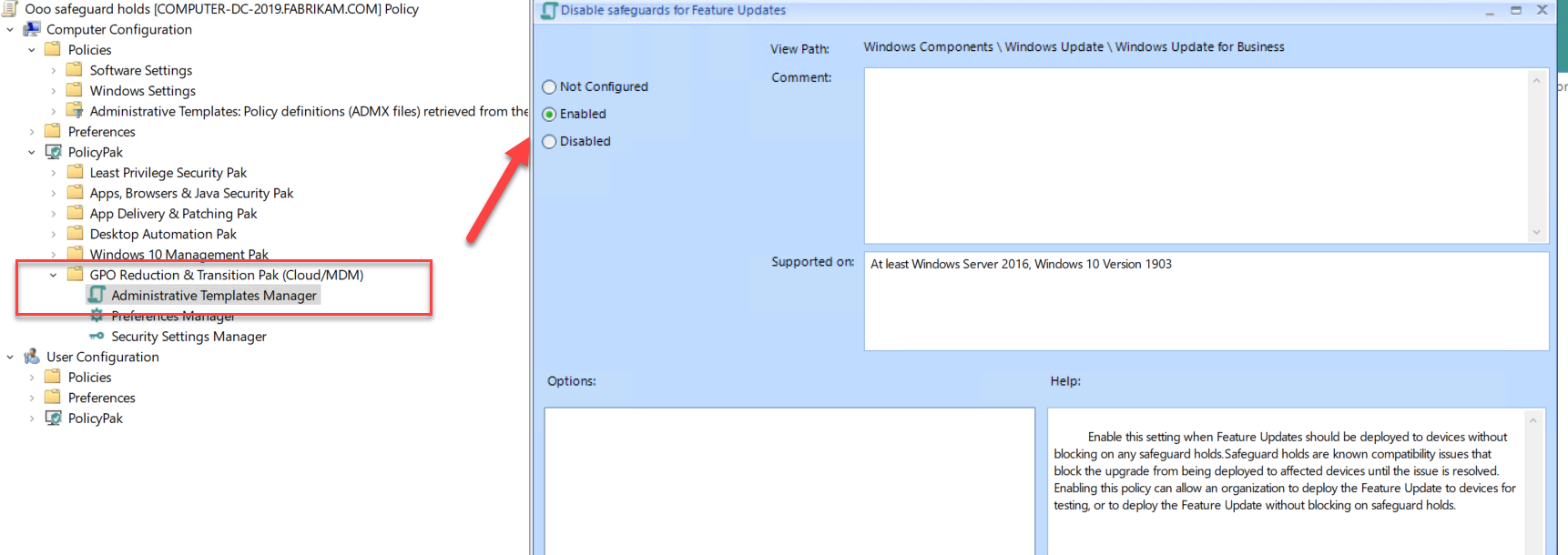Collapse the Computer Configuration node
The height and width of the screenshot is (555, 1568).
click(10, 29)
